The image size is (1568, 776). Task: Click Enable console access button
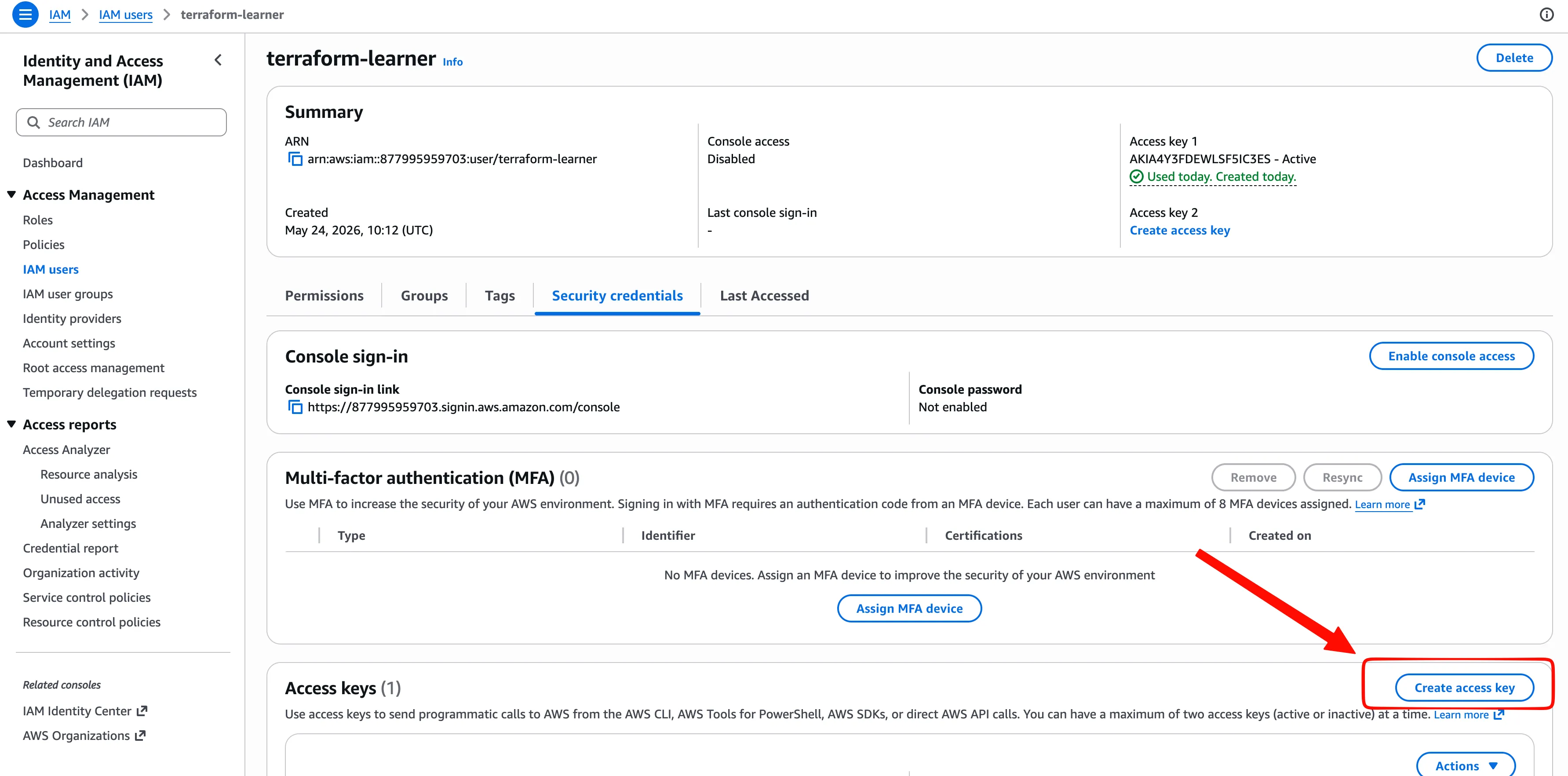point(1451,356)
